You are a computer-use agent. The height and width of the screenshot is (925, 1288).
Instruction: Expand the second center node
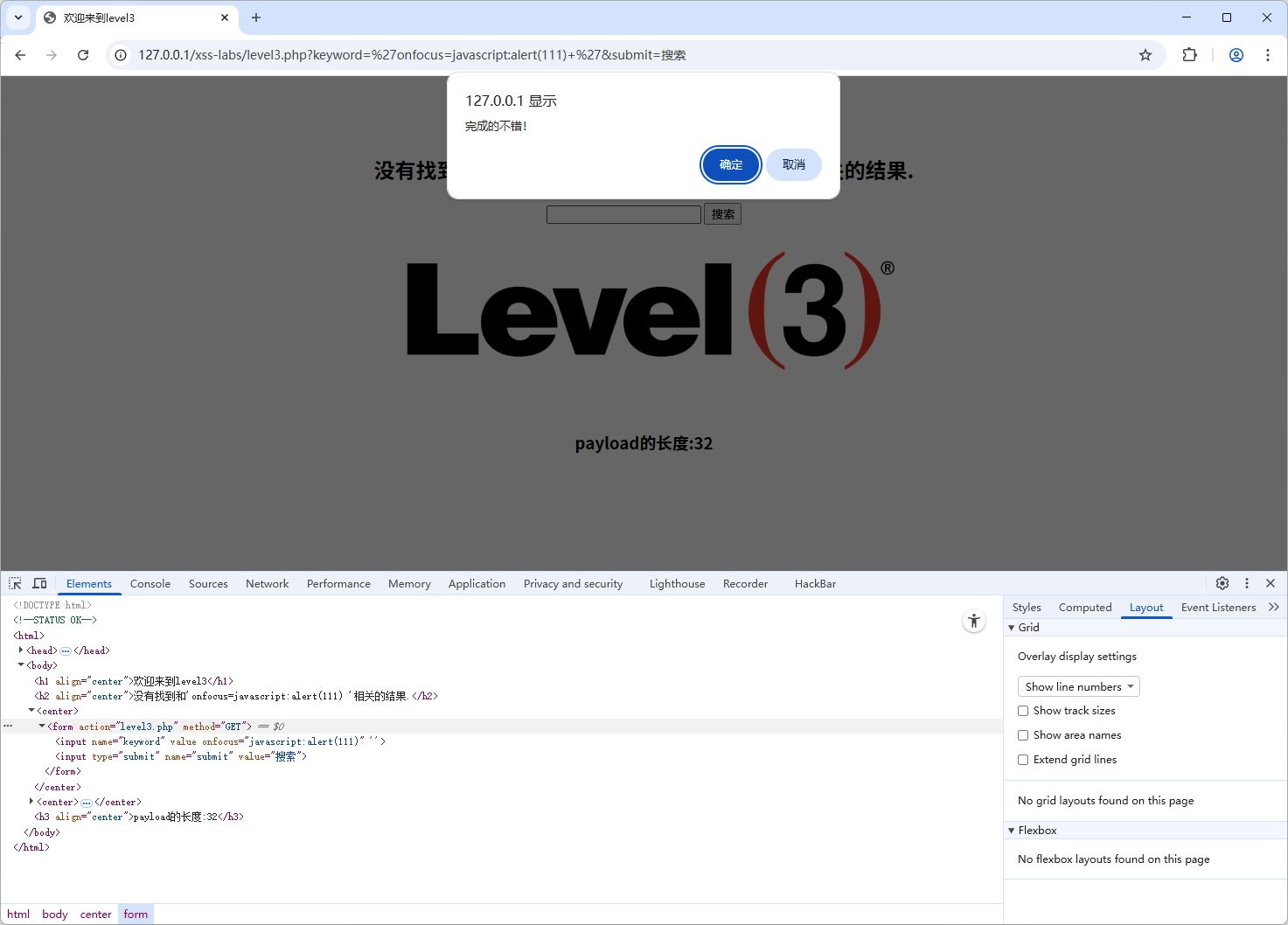pyautogui.click(x=31, y=802)
